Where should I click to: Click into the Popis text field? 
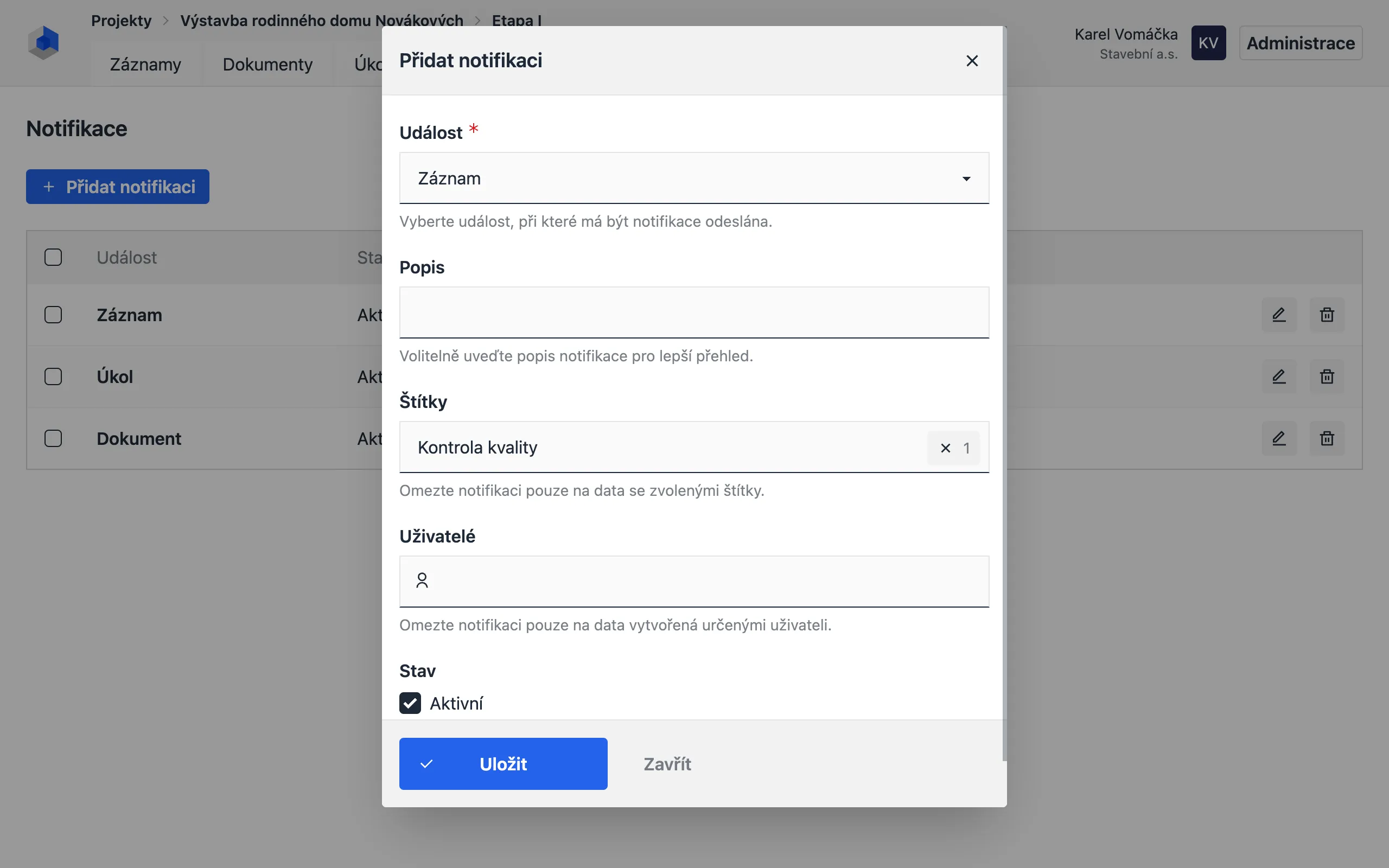tap(694, 312)
